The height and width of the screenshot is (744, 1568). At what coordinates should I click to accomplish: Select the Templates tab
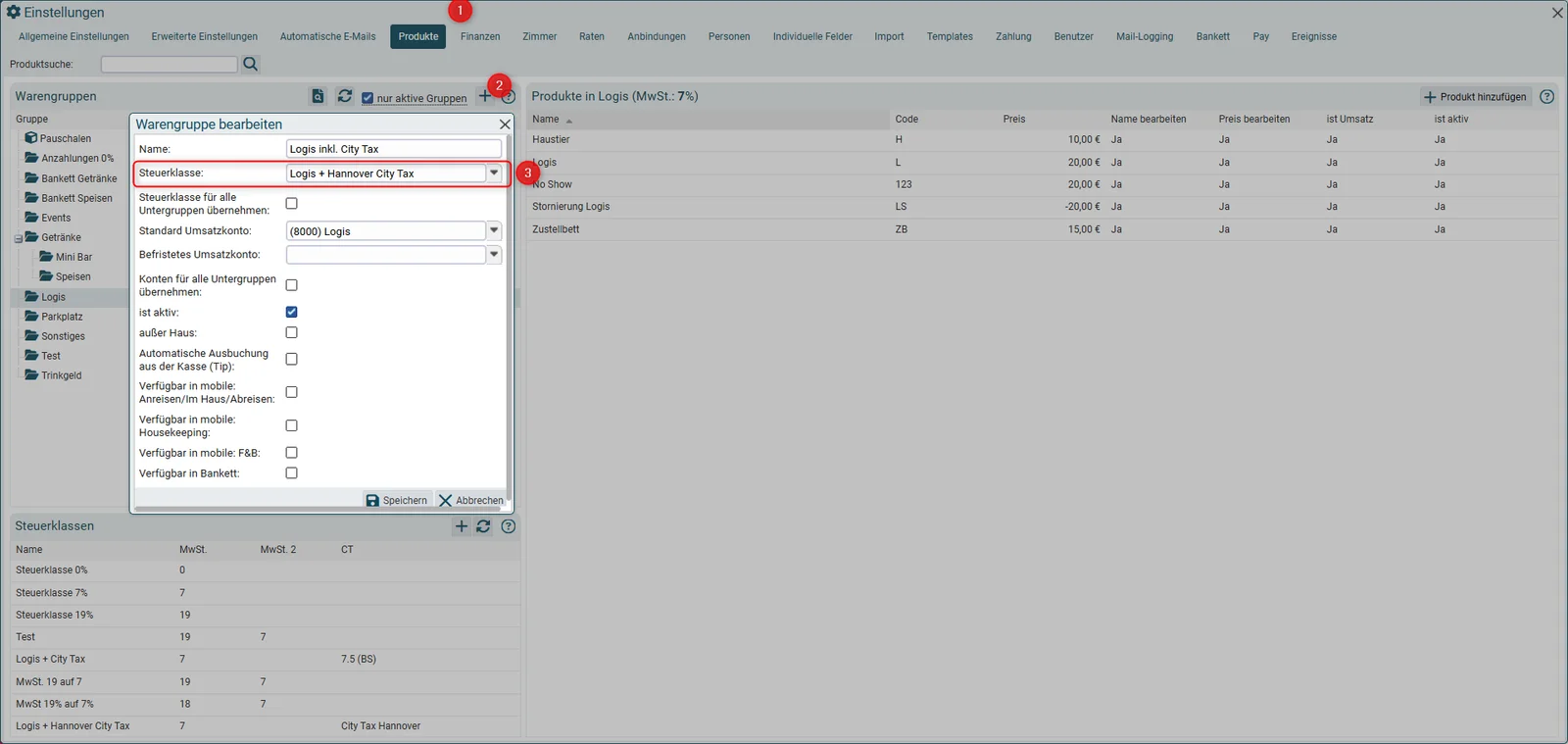click(x=950, y=37)
